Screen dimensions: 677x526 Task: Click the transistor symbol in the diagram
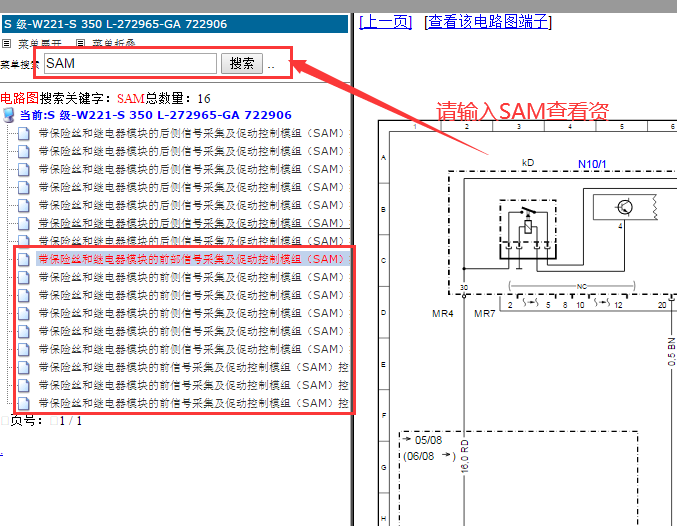(624, 207)
